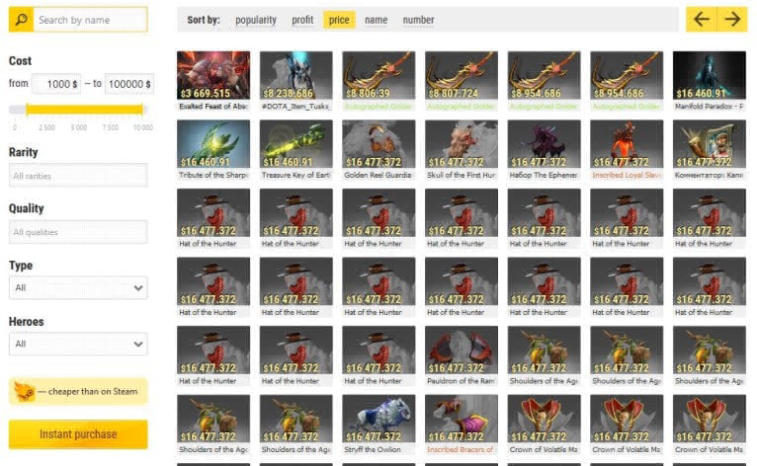Screen dimensions: 757x466
Task: Sort items by popularity
Action: [x=255, y=20]
